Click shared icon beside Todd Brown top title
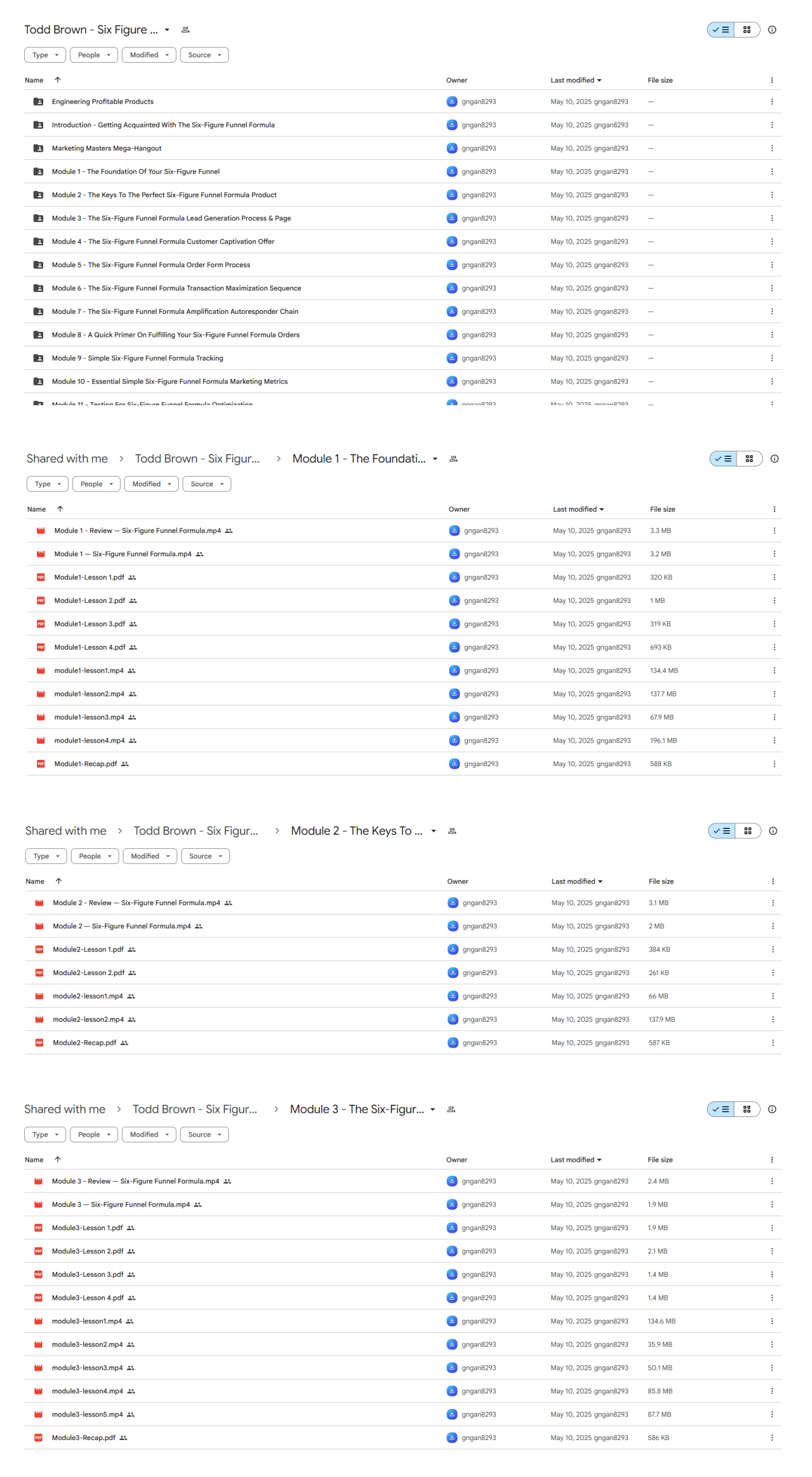812x1477 pixels. click(x=185, y=29)
